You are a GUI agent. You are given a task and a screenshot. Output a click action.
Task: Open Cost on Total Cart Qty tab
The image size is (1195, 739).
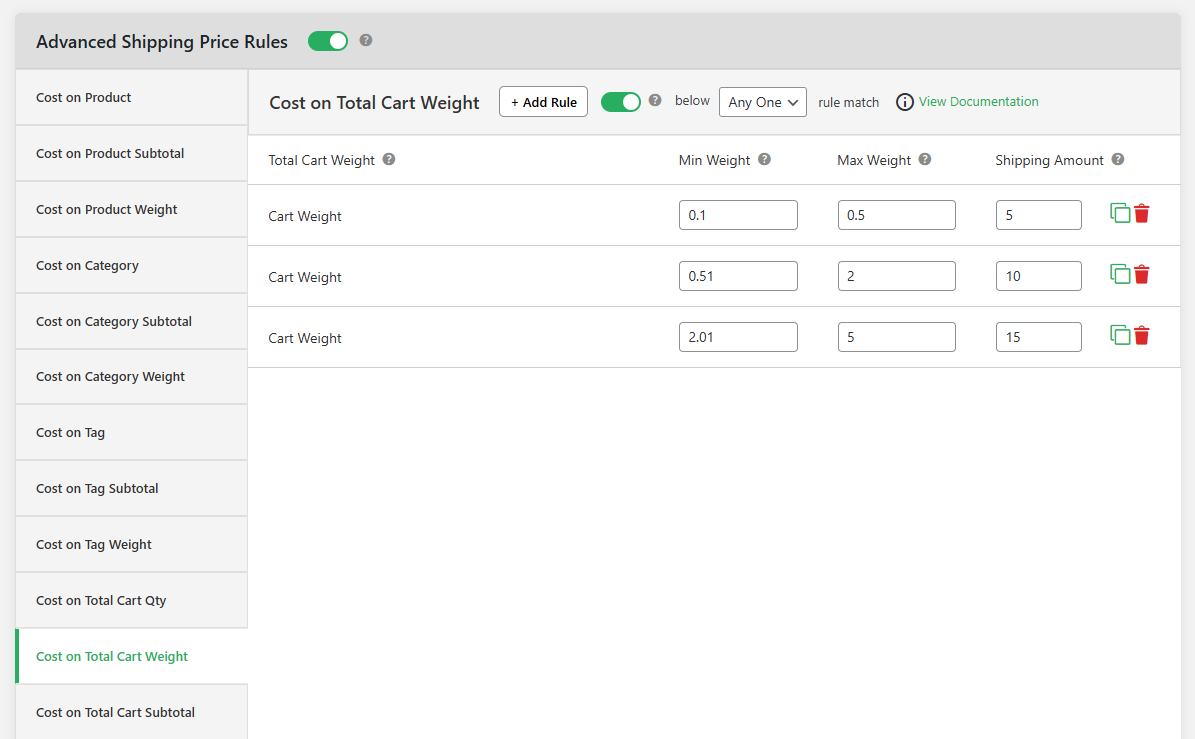[131, 600]
